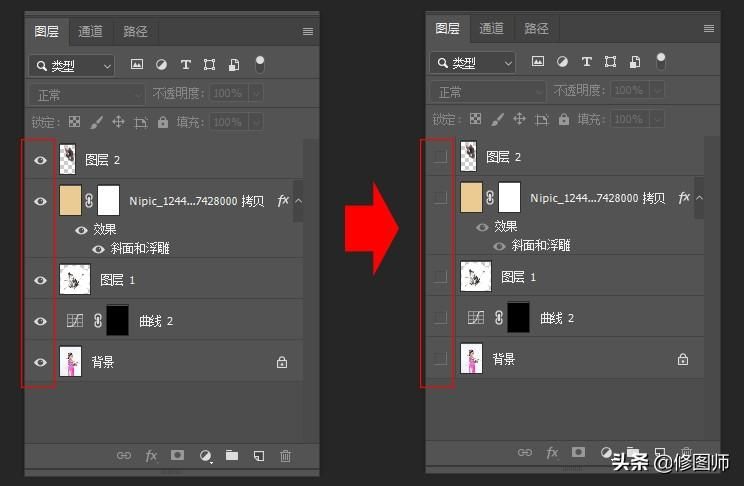The height and width of the screenshot is (486, 744).
Task: Filter pixel layers in right panel
Action: point(538,61)
